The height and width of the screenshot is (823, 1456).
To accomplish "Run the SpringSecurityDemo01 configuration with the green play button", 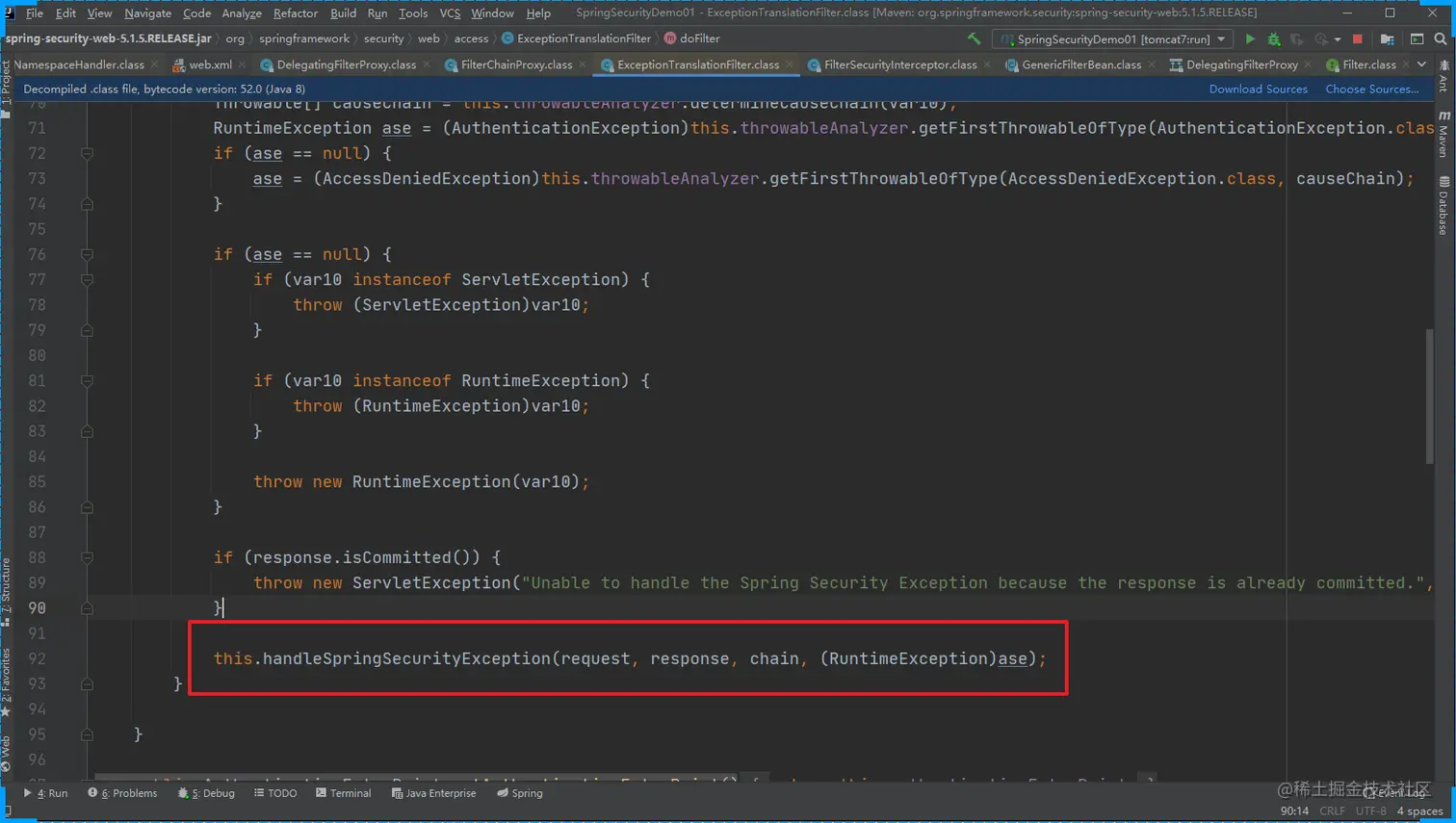I will [x=1250, y=39].
